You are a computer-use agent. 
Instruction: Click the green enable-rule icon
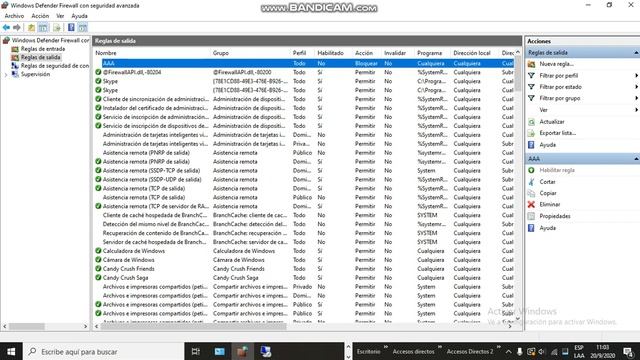point(531,170)
